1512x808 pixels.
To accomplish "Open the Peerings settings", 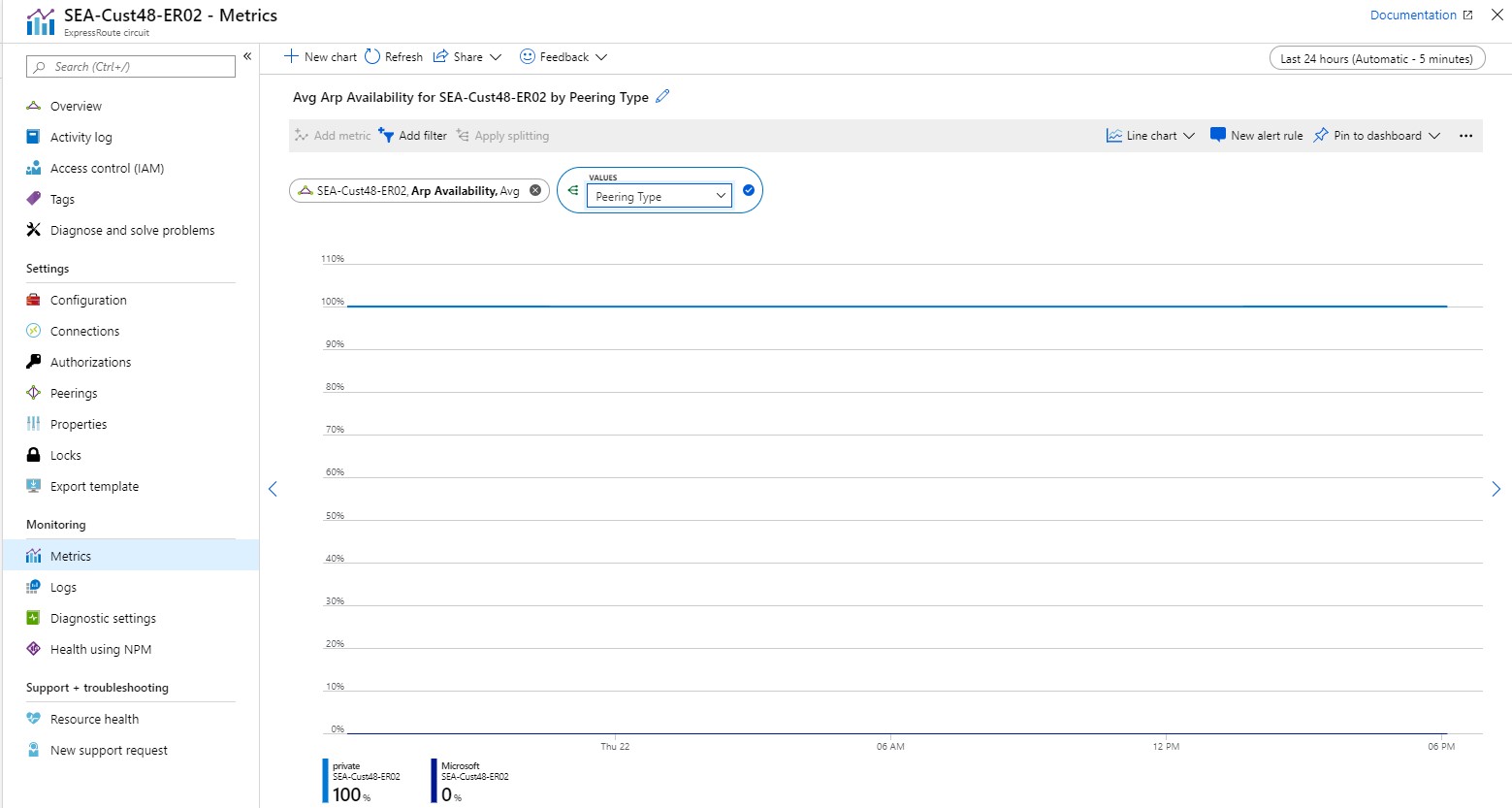I will [x=72, y=393].
